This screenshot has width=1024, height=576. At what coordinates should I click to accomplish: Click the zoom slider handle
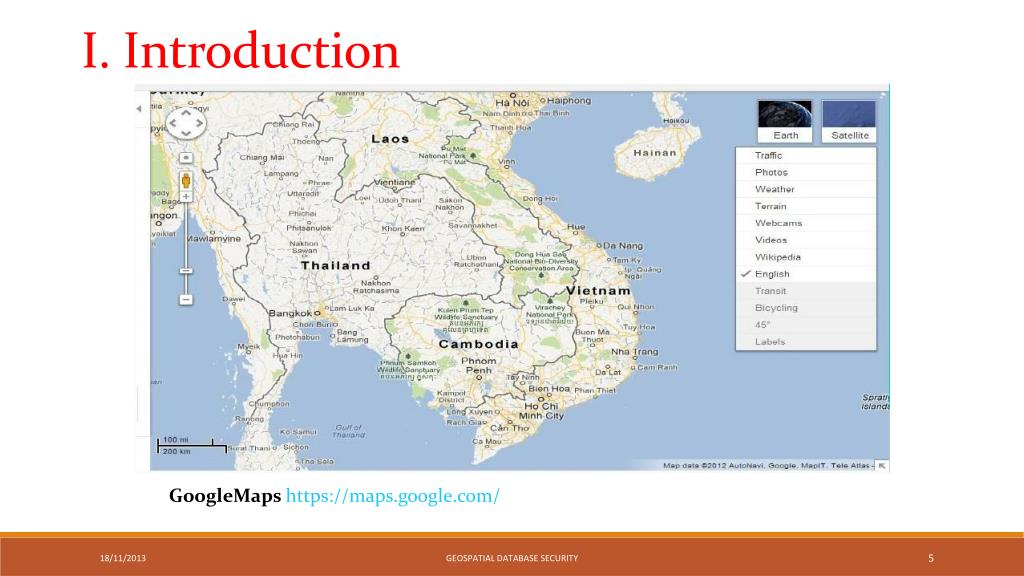point(186,270)
